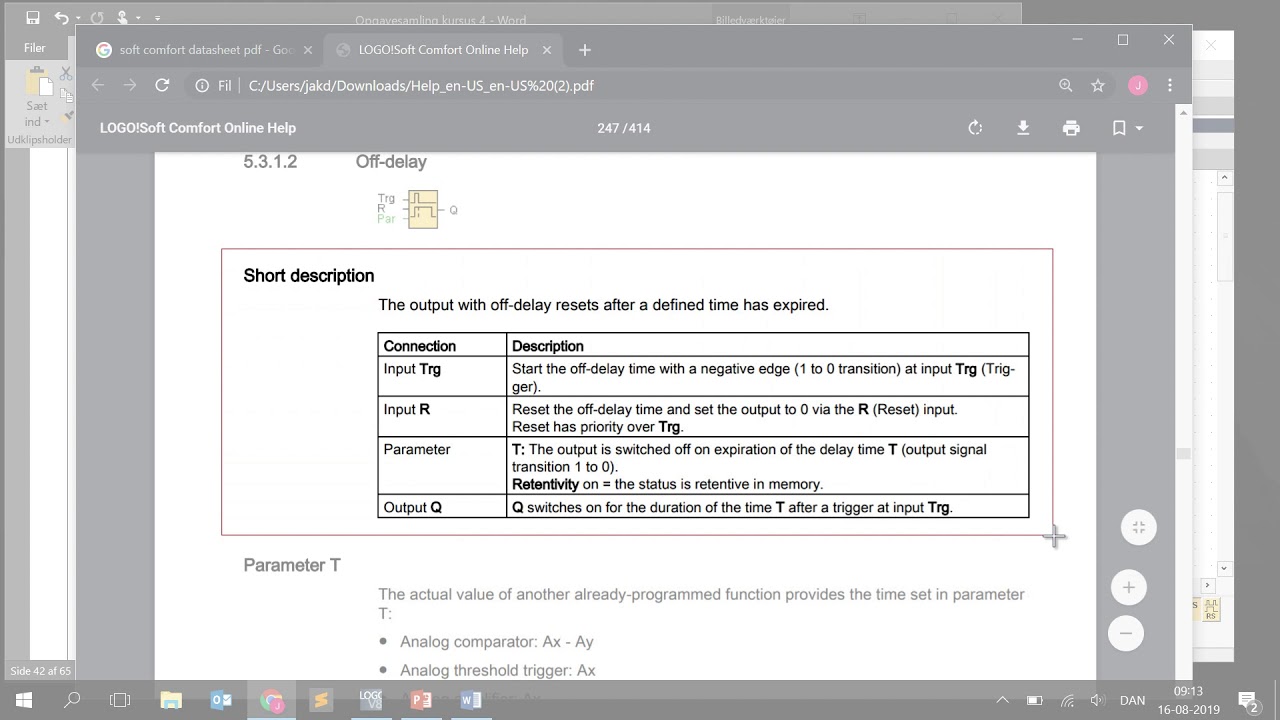Zoom in on the PDF
This screenshot has height=720, width=1280.
click(x=1128, y=588)
